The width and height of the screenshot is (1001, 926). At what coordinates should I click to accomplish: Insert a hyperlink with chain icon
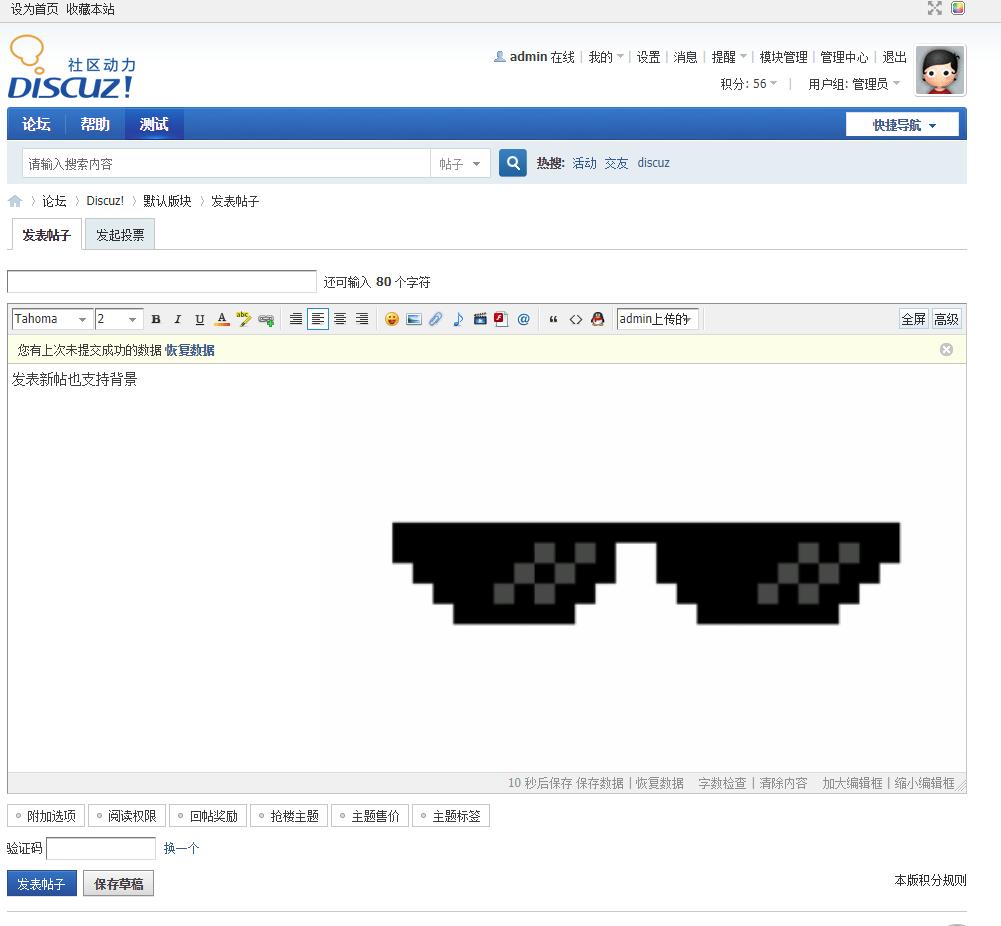coord(266,320)
